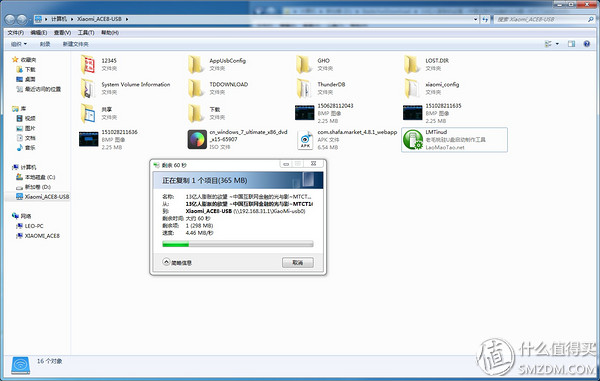Click the help question mark icon

[587, 44]
